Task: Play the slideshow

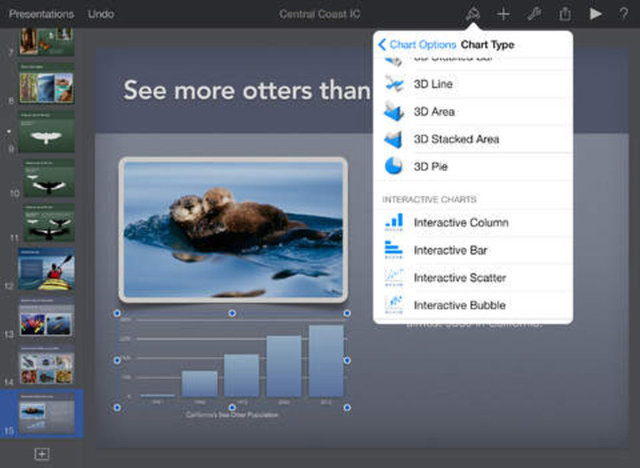Action: coord(596,14)
